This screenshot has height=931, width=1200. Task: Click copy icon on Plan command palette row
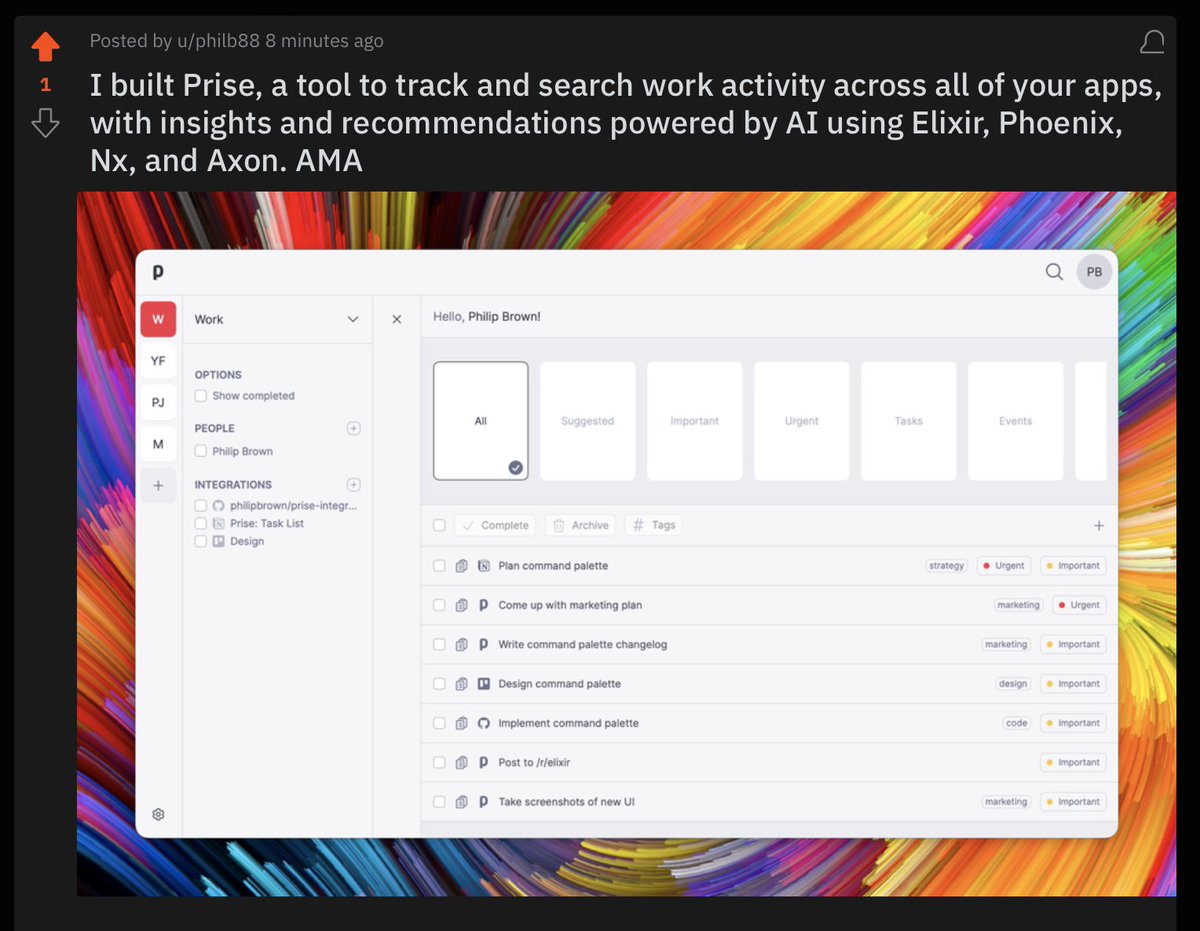click(461, 566)
